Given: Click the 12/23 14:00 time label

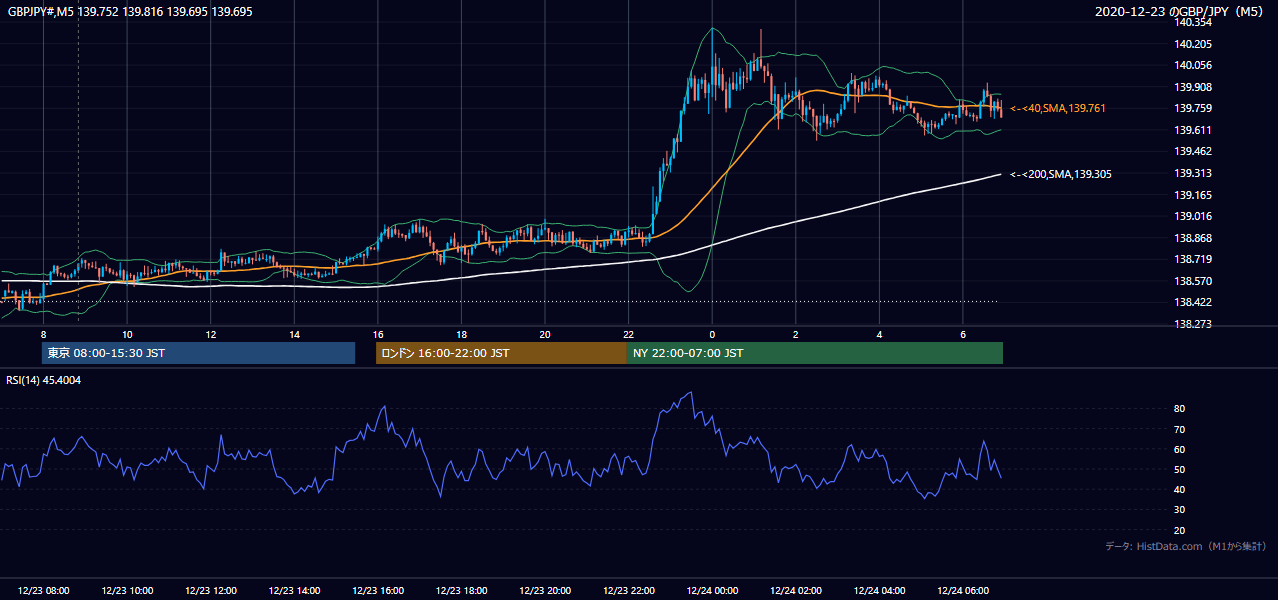Looking at the screenshot, I should [294, 591].
